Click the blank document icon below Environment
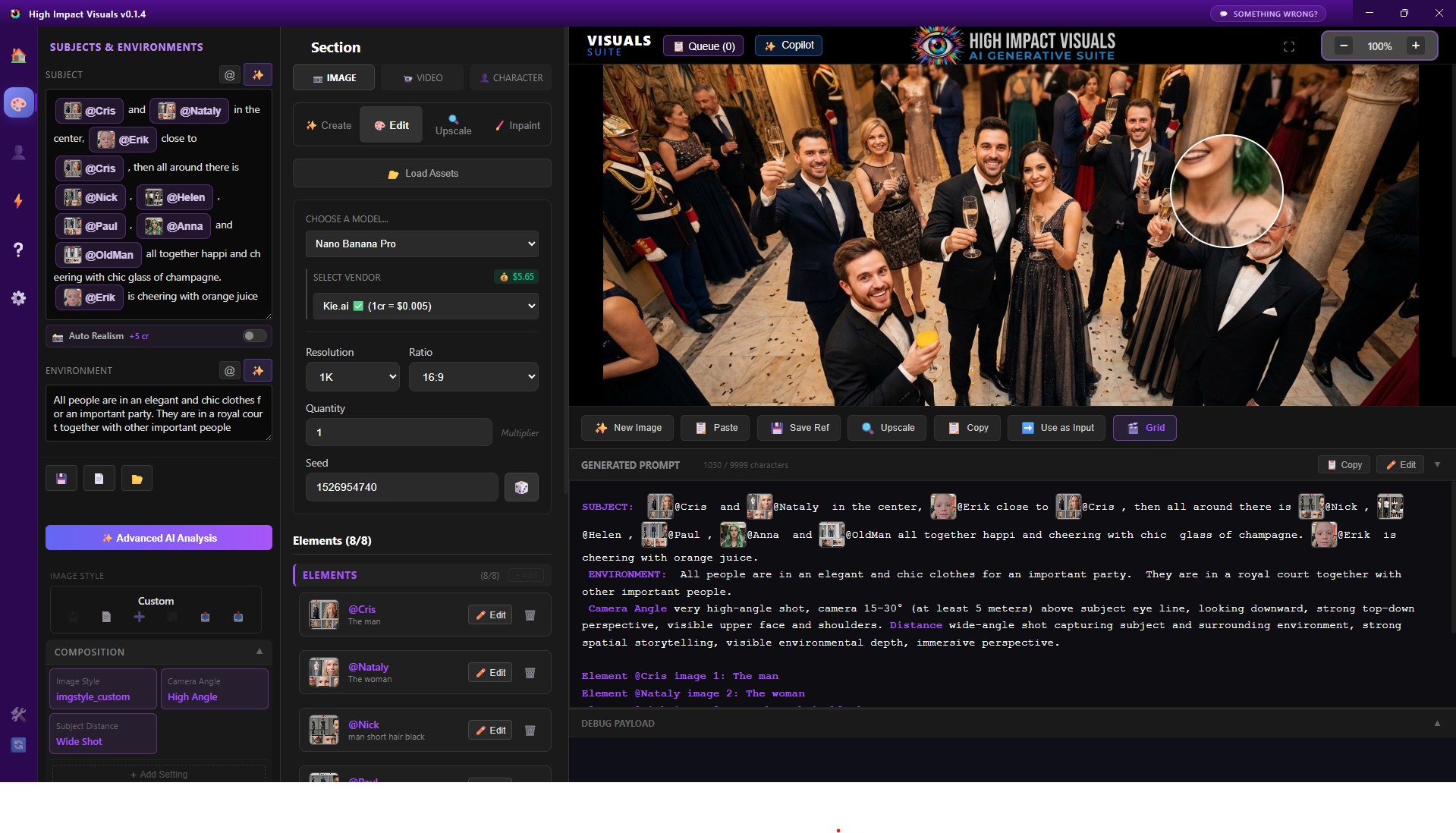This screenshot has height=833, width=1456. (x=99, y=479)
